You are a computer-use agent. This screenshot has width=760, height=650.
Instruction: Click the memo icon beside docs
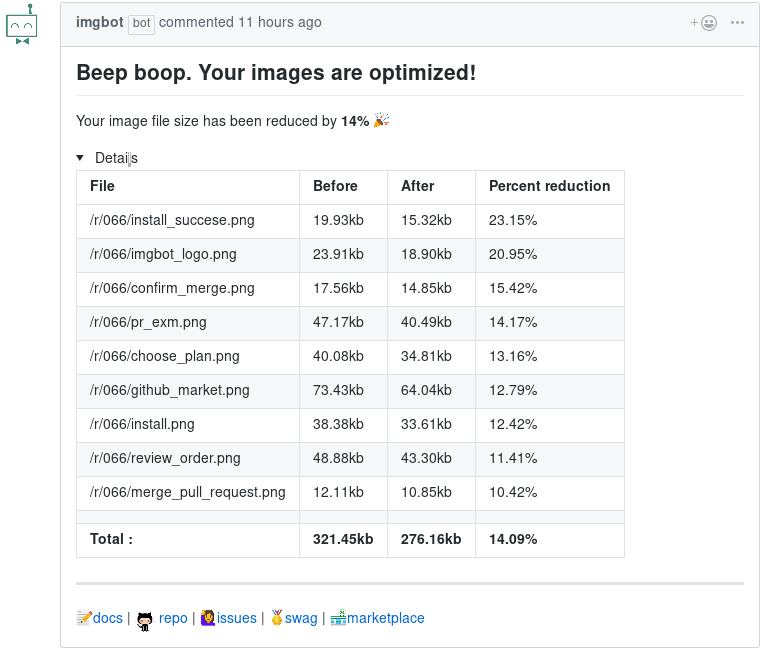(x=84, y=618)
